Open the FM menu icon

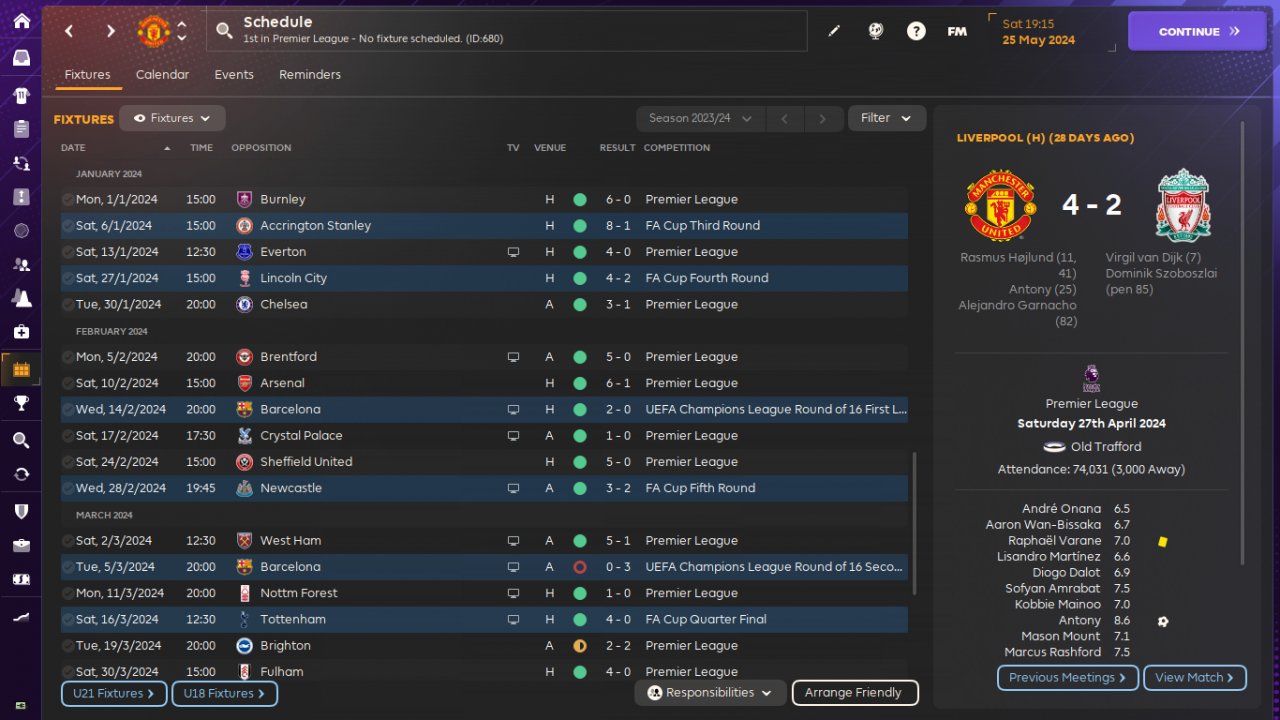957,31
